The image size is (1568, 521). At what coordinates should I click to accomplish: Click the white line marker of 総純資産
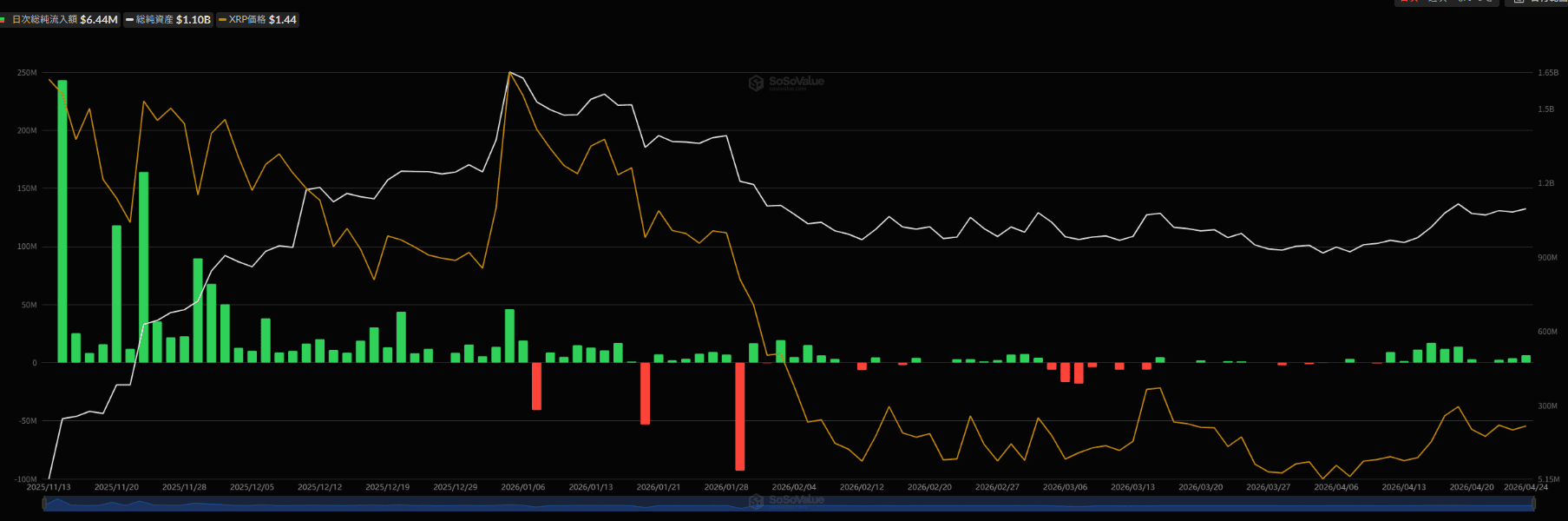click(x=129, y=19)
